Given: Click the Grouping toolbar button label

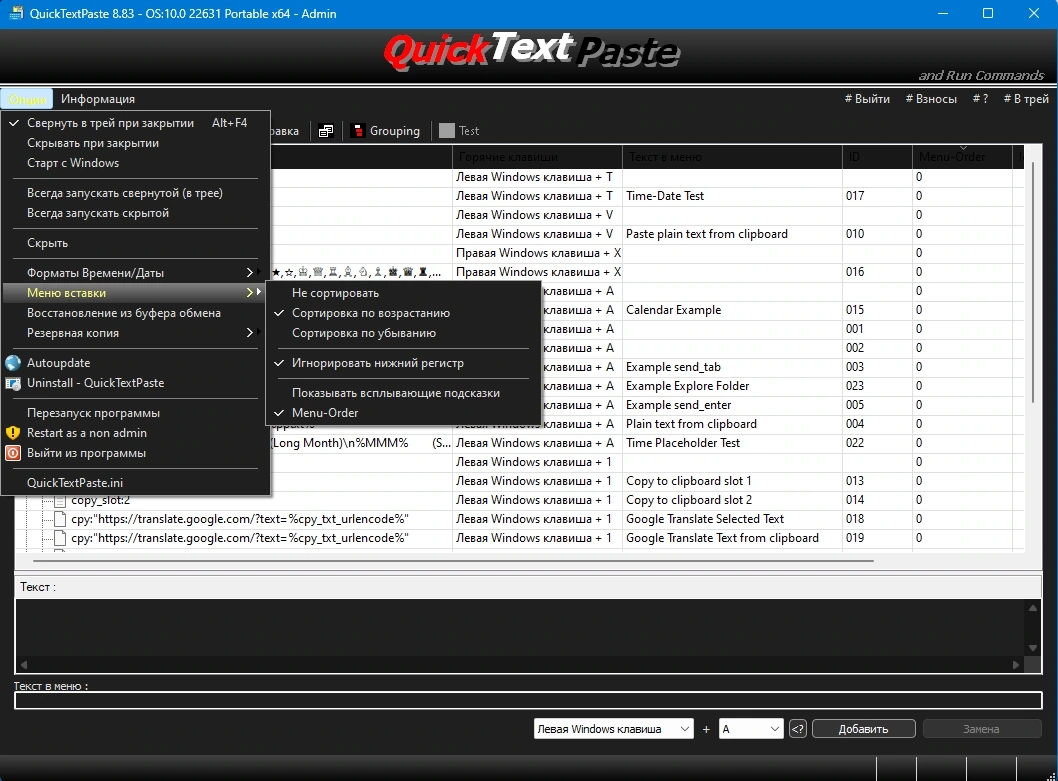Looking at the screenshot, I should click(x=395, y=131).
